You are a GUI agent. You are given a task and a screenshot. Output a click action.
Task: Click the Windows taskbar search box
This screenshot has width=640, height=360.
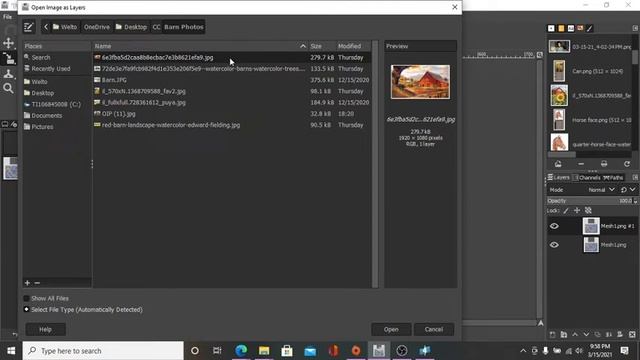click(x=103, y=351)
